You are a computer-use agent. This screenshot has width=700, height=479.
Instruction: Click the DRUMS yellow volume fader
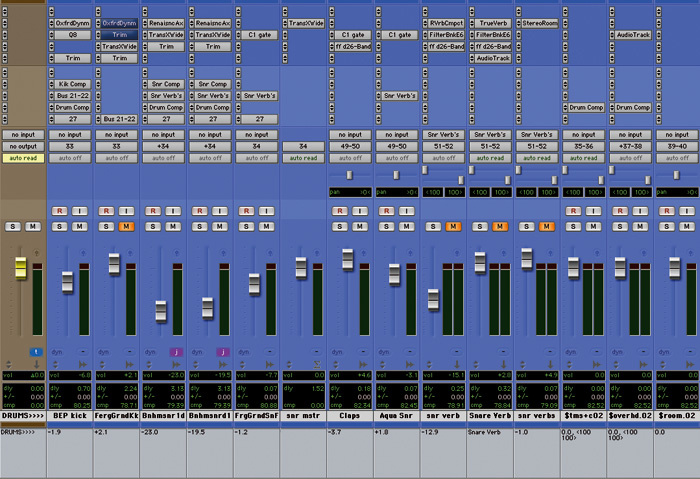pyautogui.click(x=19, y=268)
